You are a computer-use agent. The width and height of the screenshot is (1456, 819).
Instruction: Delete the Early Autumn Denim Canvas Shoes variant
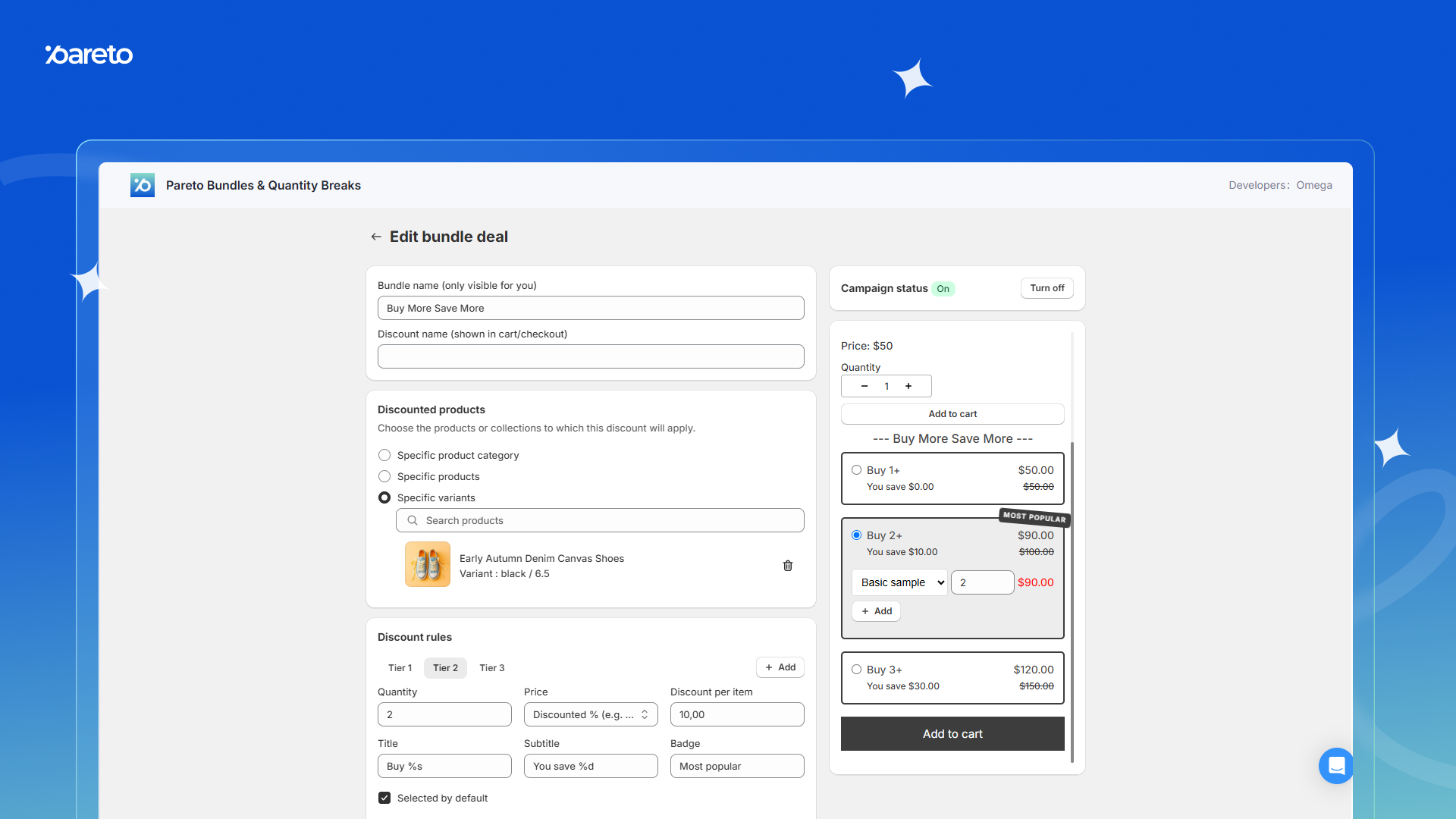(x=788, y=566)
